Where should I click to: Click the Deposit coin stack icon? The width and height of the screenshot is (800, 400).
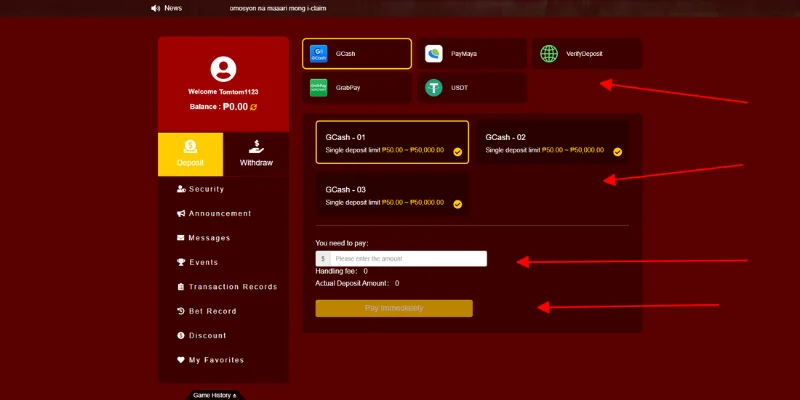coord(190,147)
